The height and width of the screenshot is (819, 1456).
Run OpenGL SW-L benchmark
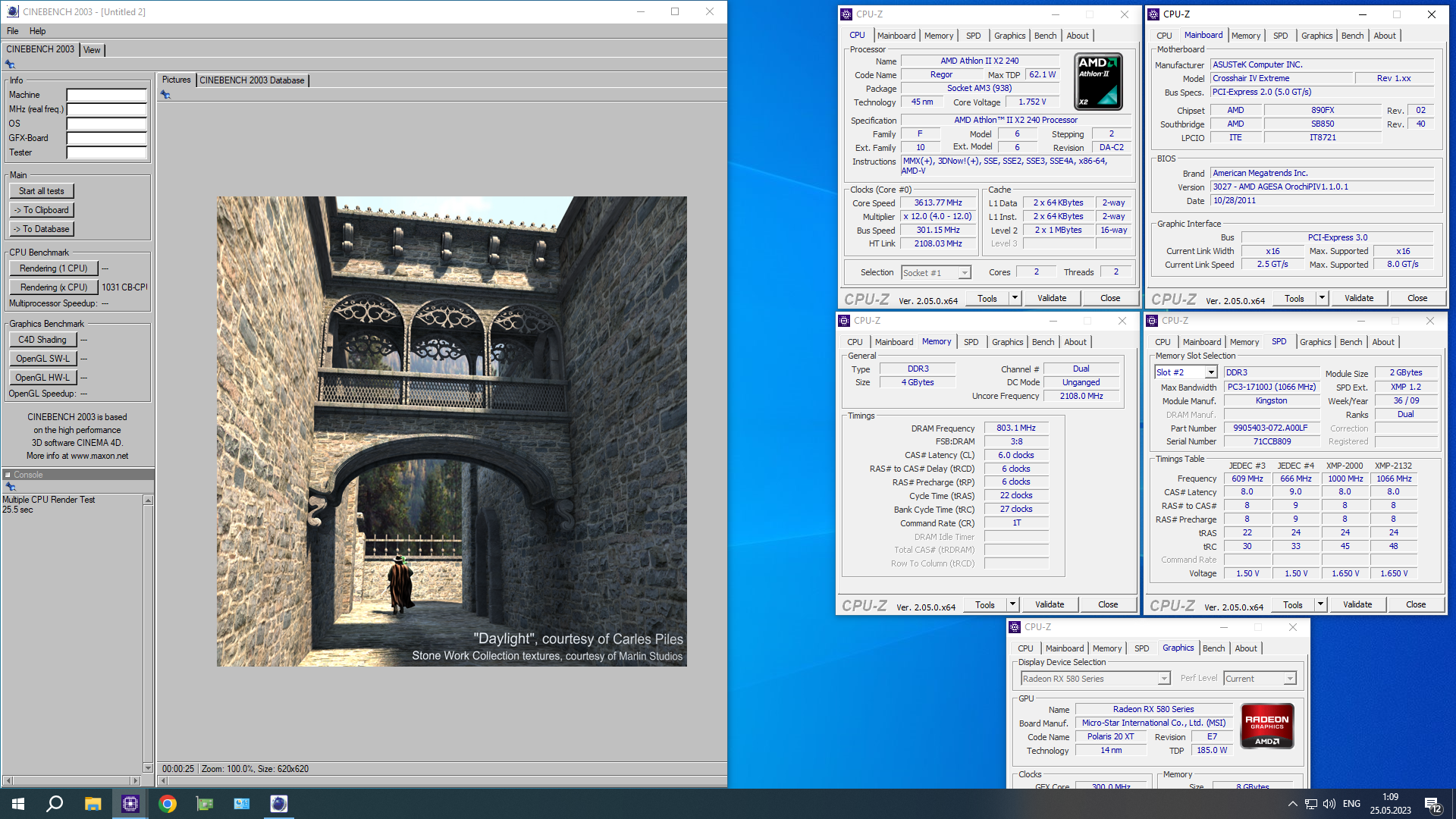(x=42, y=359)
